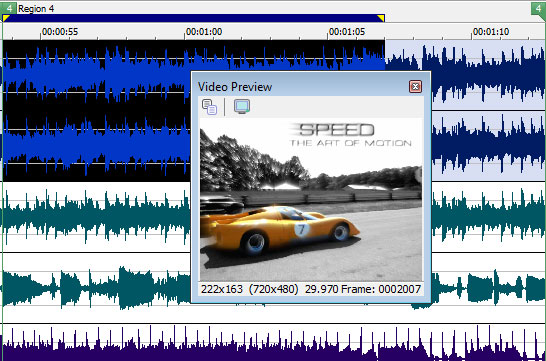Click the orange race car video frame
The width and height of the screenshot is (546, 361).
311,200
